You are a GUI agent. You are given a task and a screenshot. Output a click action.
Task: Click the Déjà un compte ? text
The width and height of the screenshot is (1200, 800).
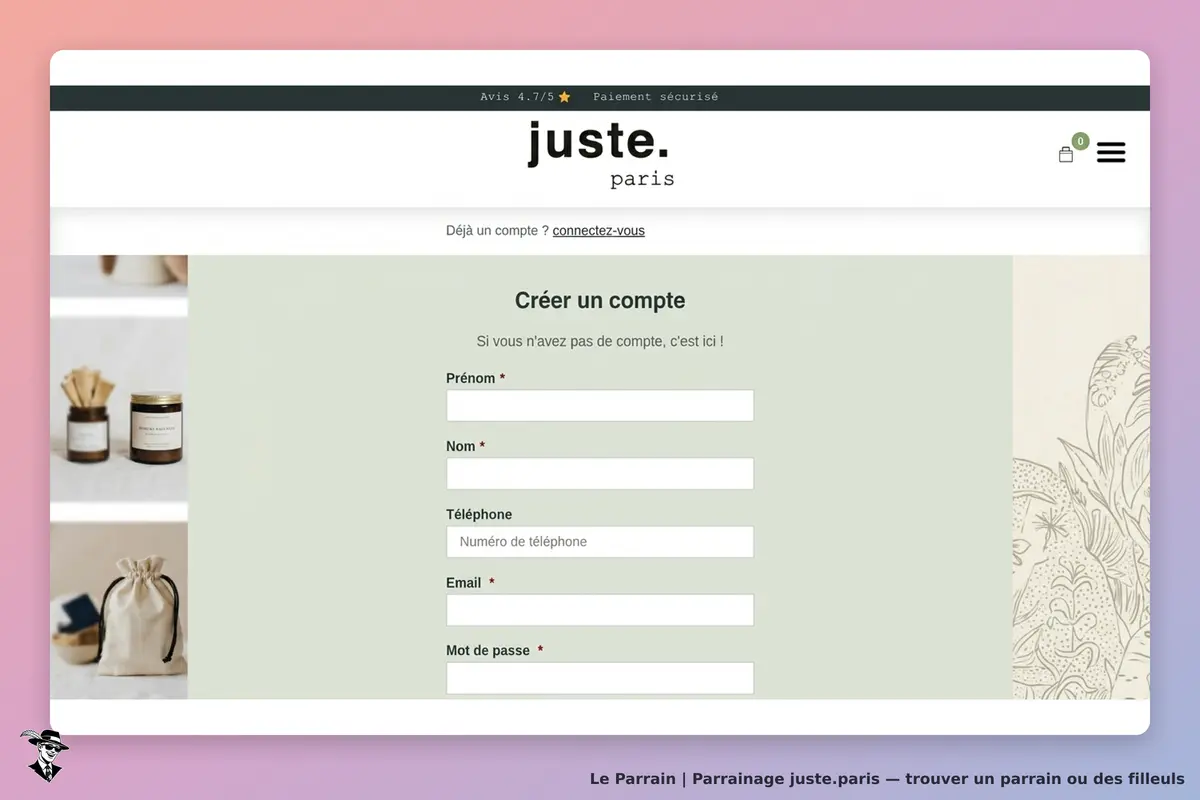[497, 231]
